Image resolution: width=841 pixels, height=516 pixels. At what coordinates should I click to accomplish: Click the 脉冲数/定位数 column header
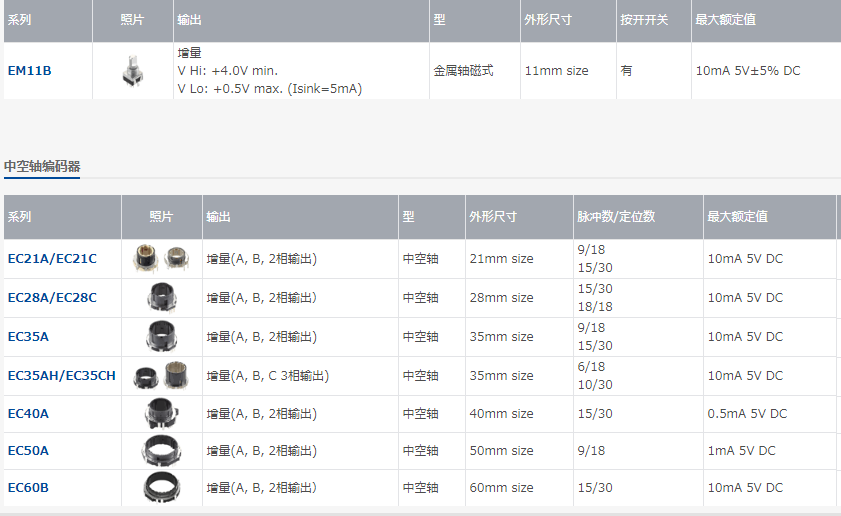point(616,217)
